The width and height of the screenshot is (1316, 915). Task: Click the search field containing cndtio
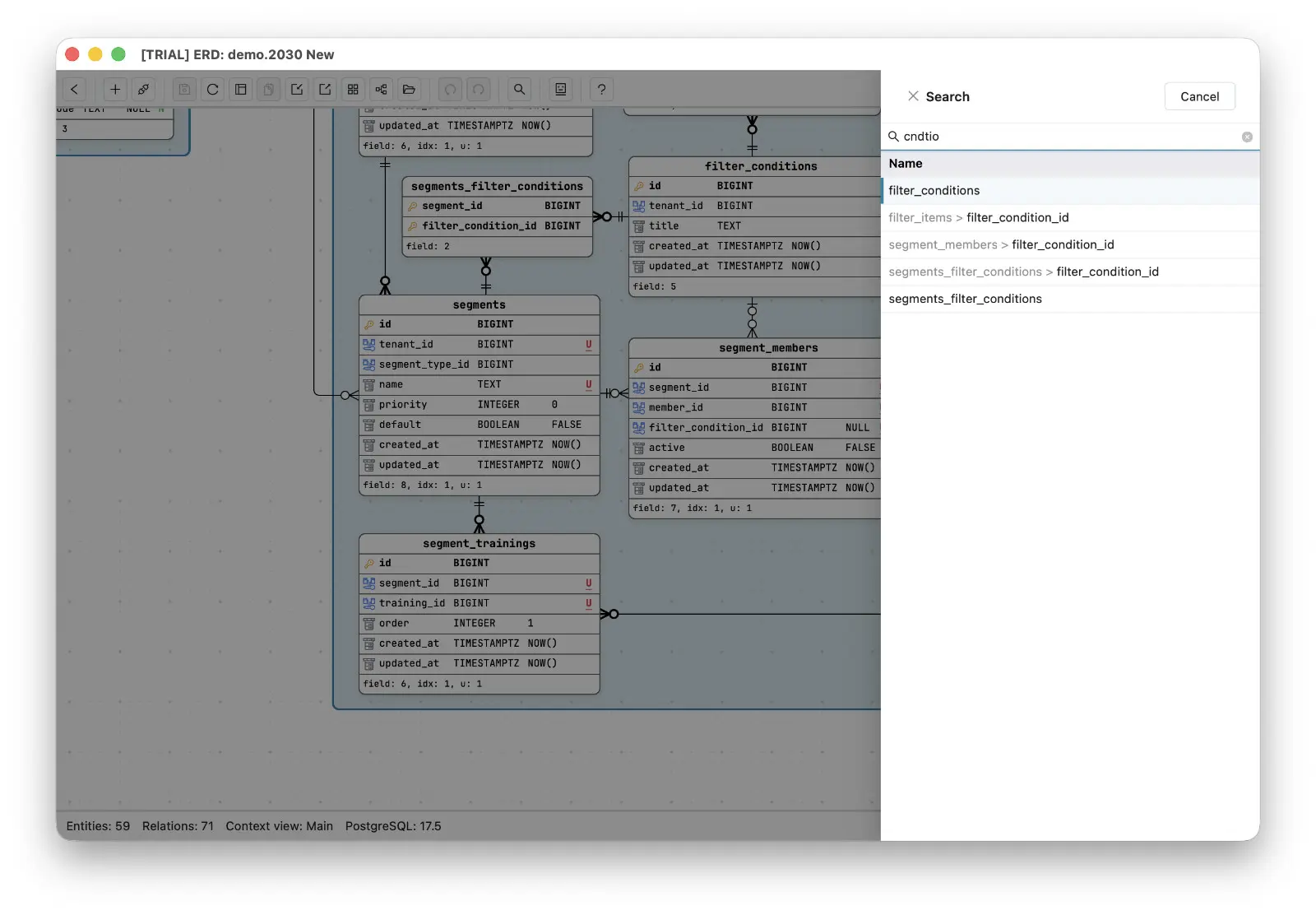(x=1069, y=137)
